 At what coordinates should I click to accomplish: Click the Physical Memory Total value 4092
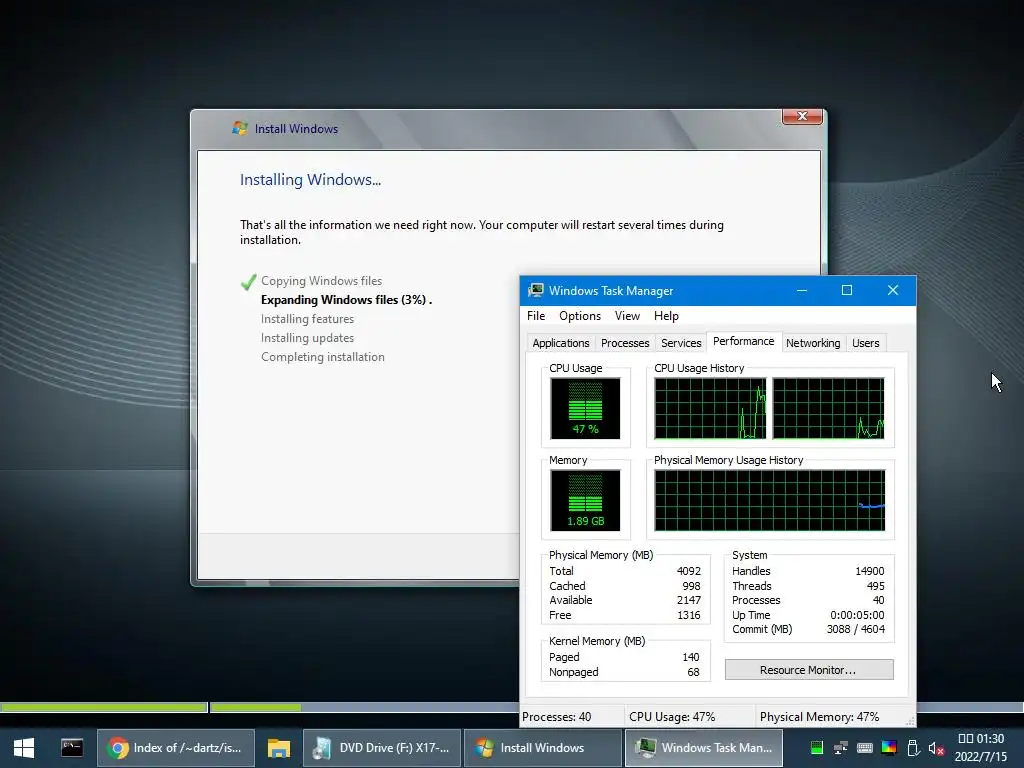pyautogui.click(x=688, y=571)
